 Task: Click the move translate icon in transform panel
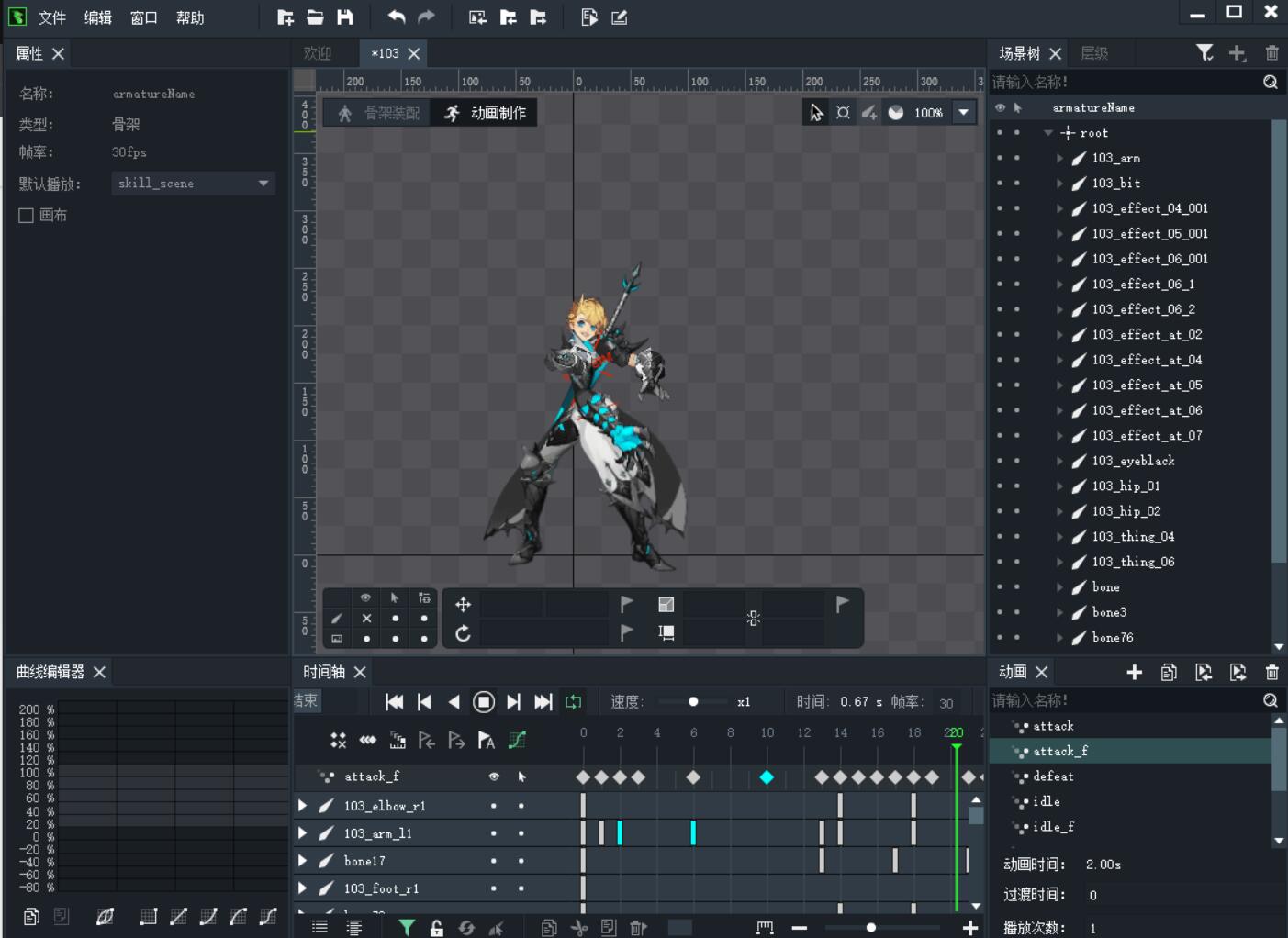click(x=464, y=604)
